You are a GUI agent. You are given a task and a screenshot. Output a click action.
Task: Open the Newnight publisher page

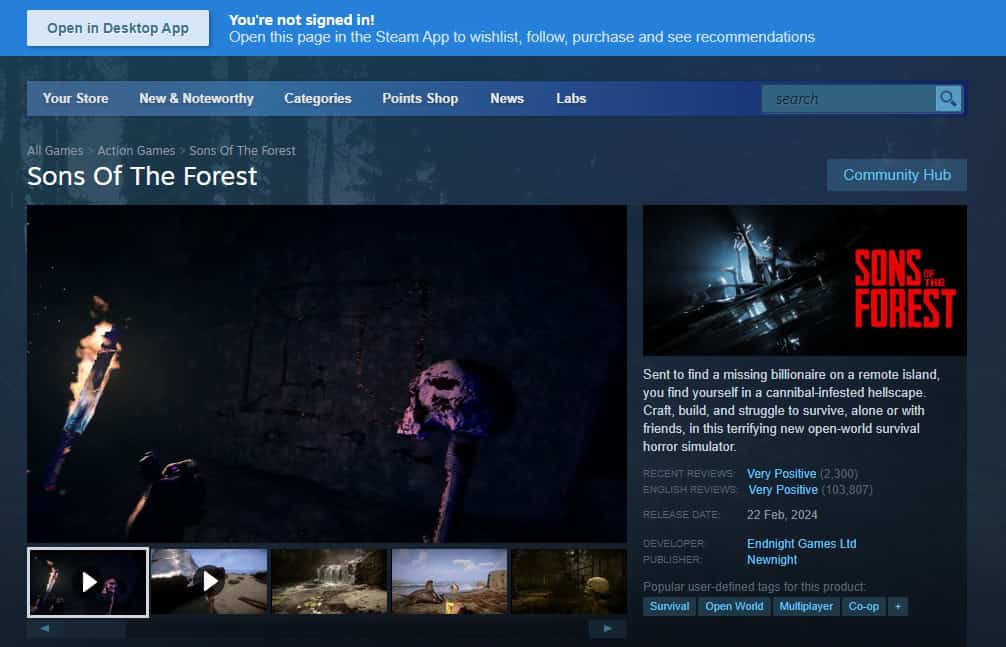tap(772, 560)
